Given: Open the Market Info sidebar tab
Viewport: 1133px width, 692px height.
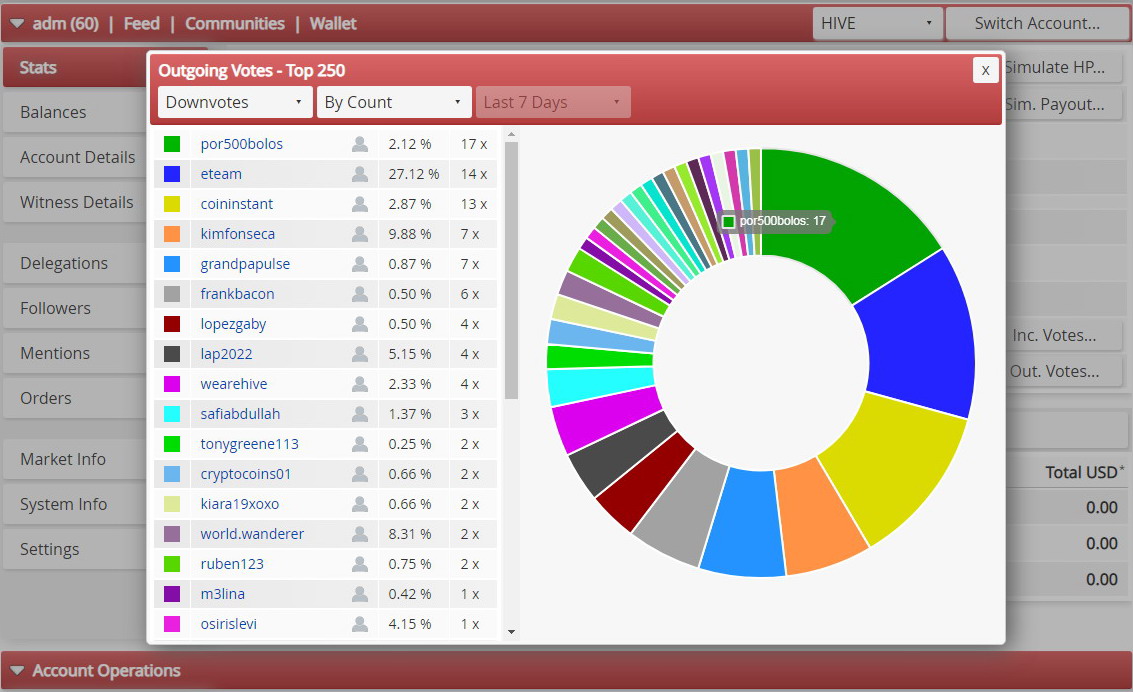Looking at the screenshot, I should [x=75, y=459].
